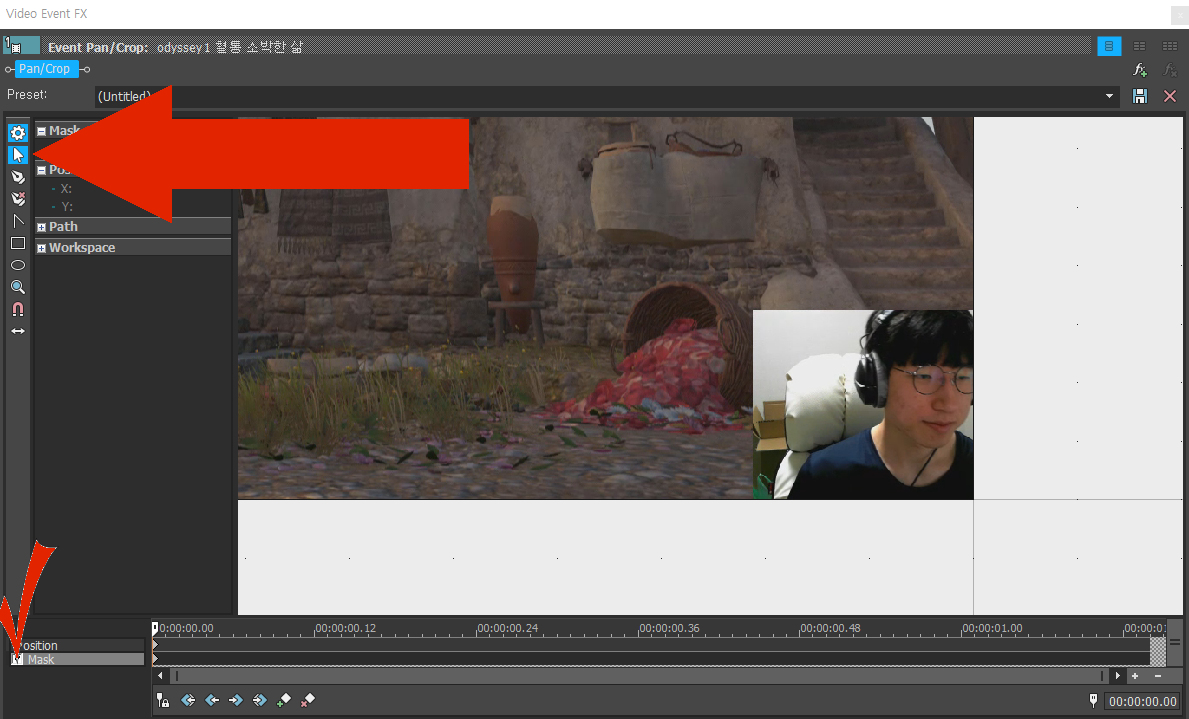Click the horizontal timeline scrollbar track
Screen dimensions: 1189x719
(x=638, y=676)
